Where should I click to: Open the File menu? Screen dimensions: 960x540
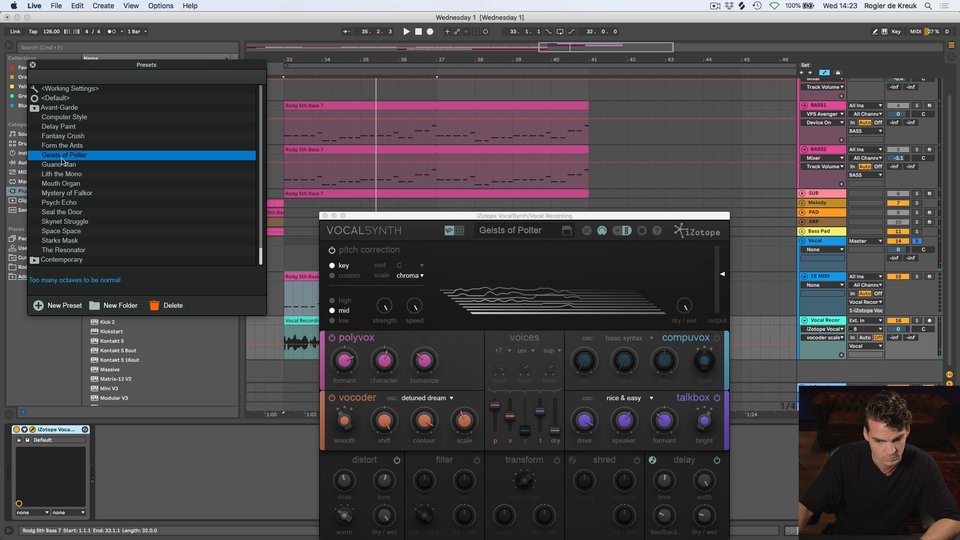56,6
